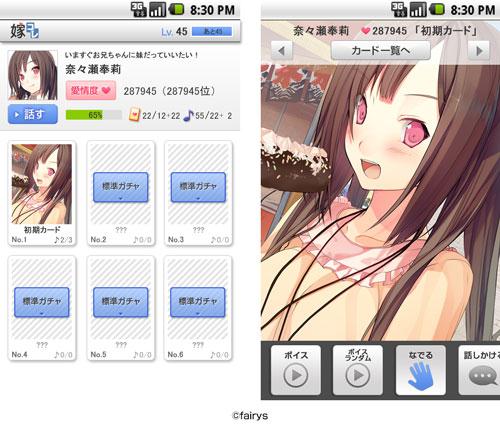This screenshot has height=425, width=500.
Task: Click the Lv. 45 level indicator
Action: [174, 32]
